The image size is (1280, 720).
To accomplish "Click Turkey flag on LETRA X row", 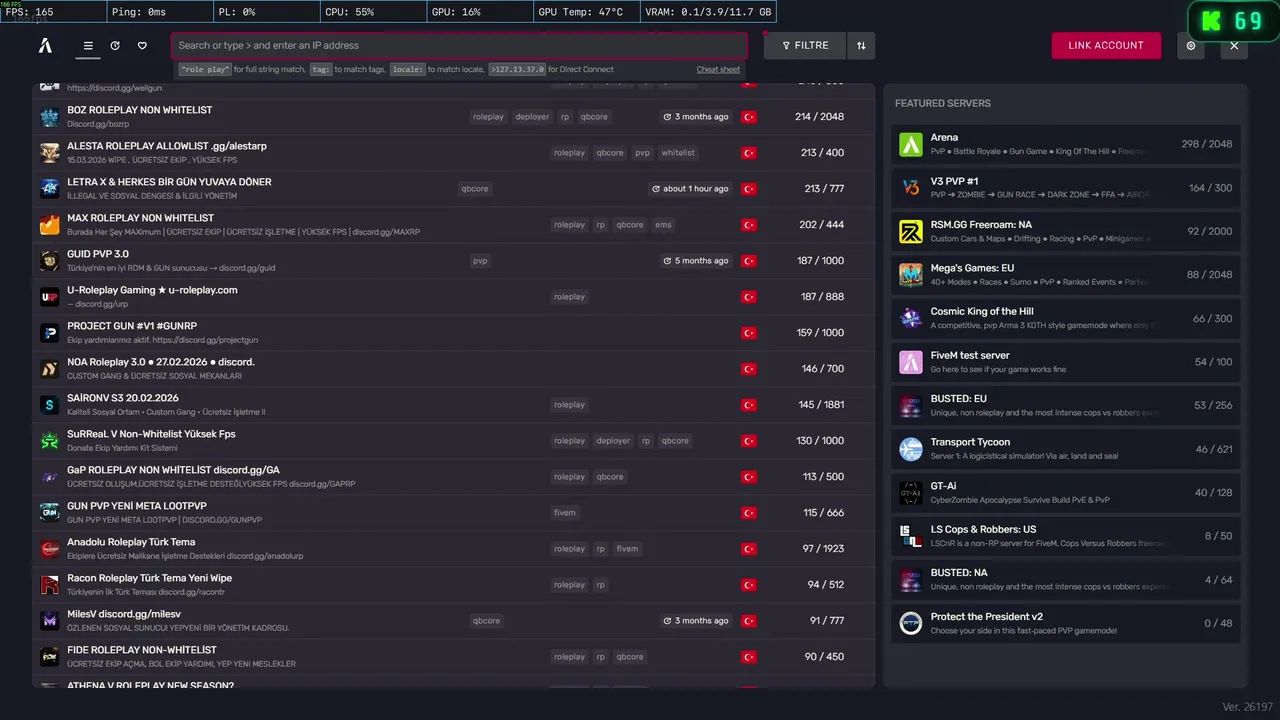I will (x=748, y=189).
